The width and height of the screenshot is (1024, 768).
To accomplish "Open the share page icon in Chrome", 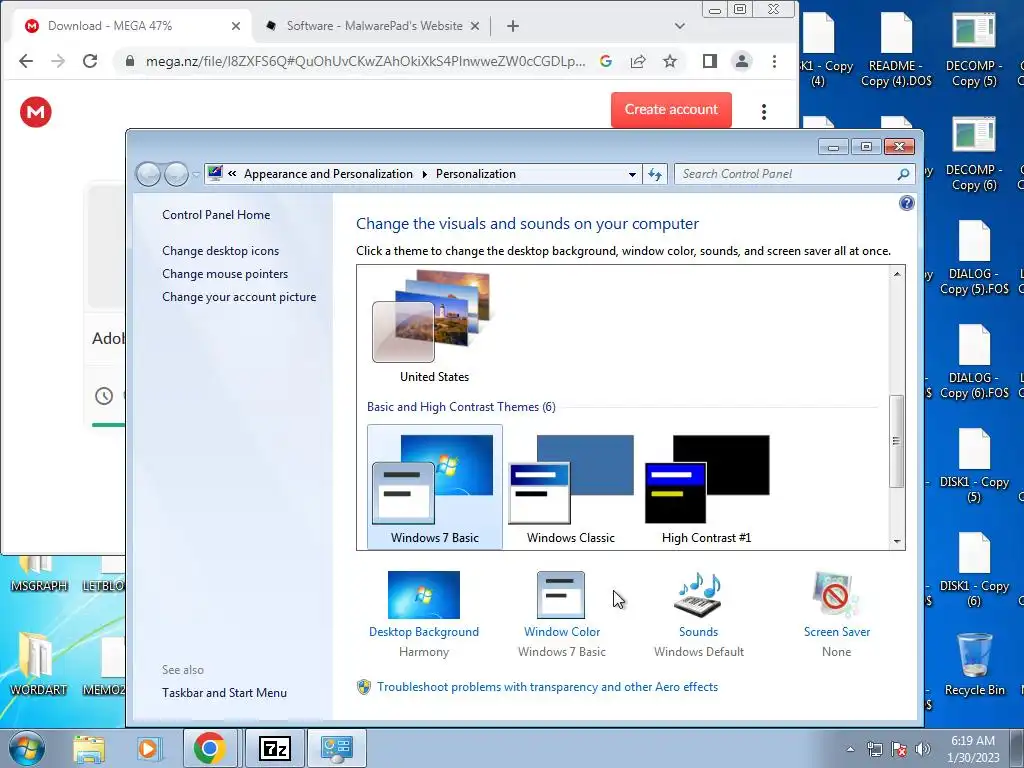I will [x=637, y=61].
